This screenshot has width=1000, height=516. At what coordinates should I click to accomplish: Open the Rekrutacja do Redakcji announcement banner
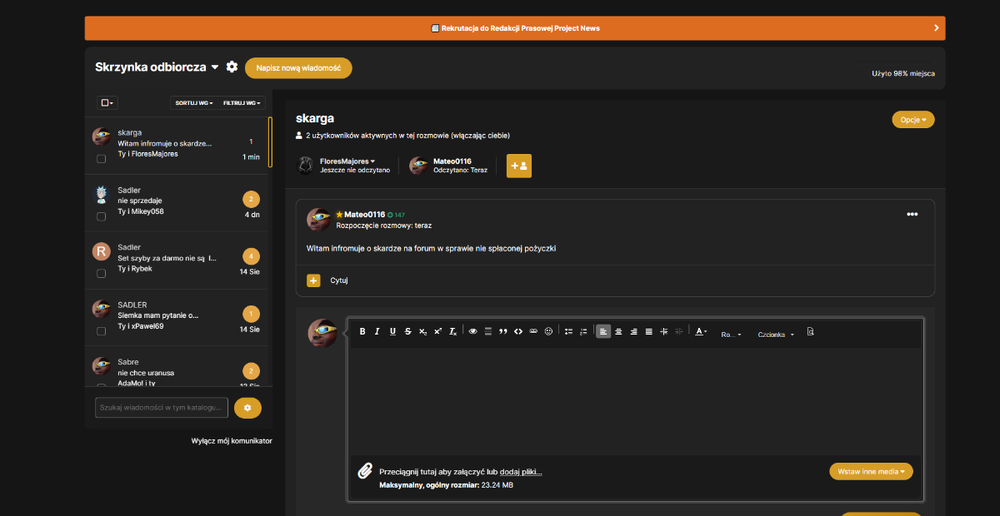click(x=515, y=28)
